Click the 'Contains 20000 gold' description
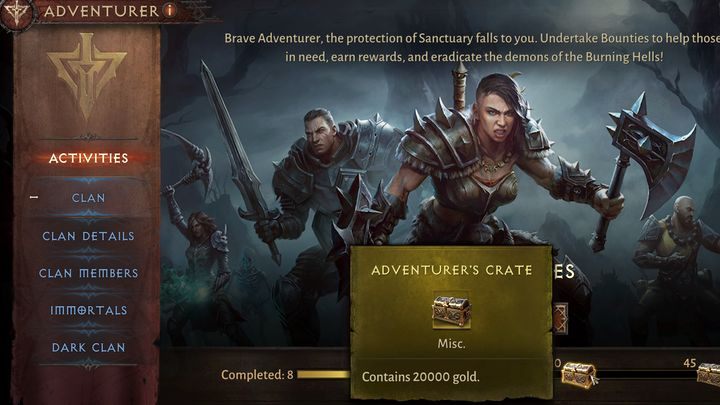The height and width of the screenshot is (405, 720). click(420, 377)
